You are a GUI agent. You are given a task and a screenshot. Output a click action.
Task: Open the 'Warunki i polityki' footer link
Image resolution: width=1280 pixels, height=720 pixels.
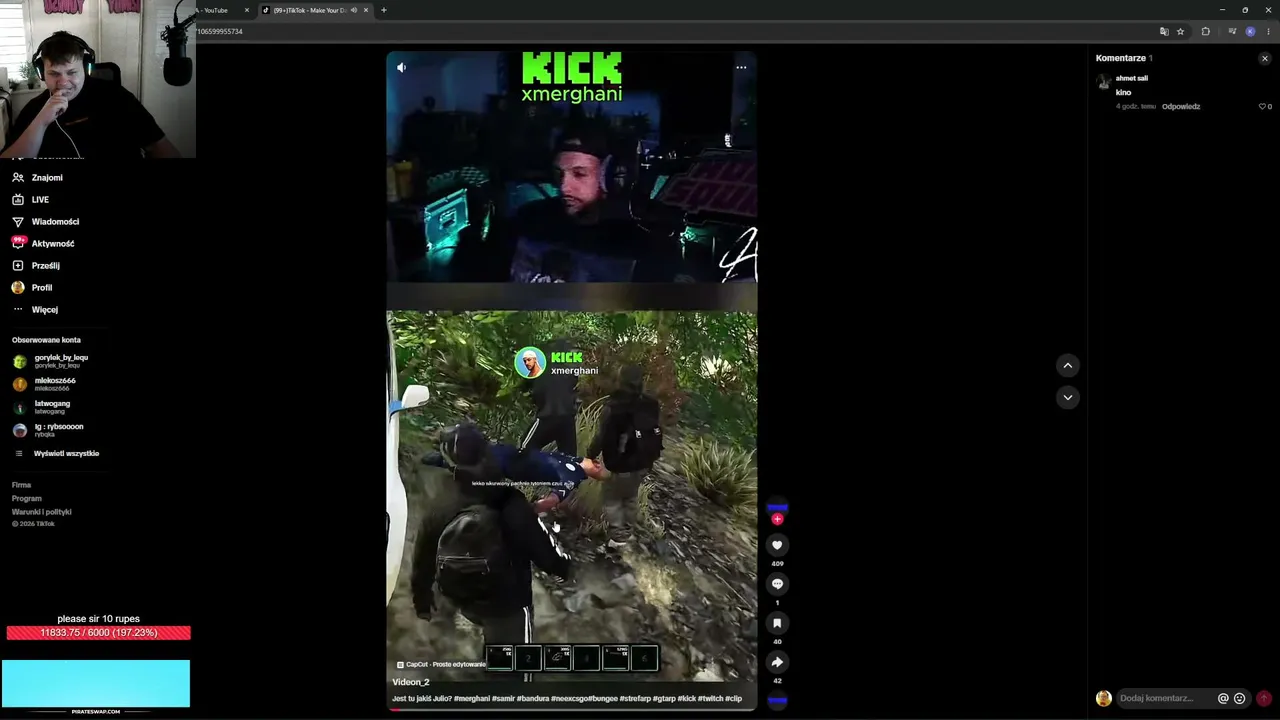[x=42, y=512]
